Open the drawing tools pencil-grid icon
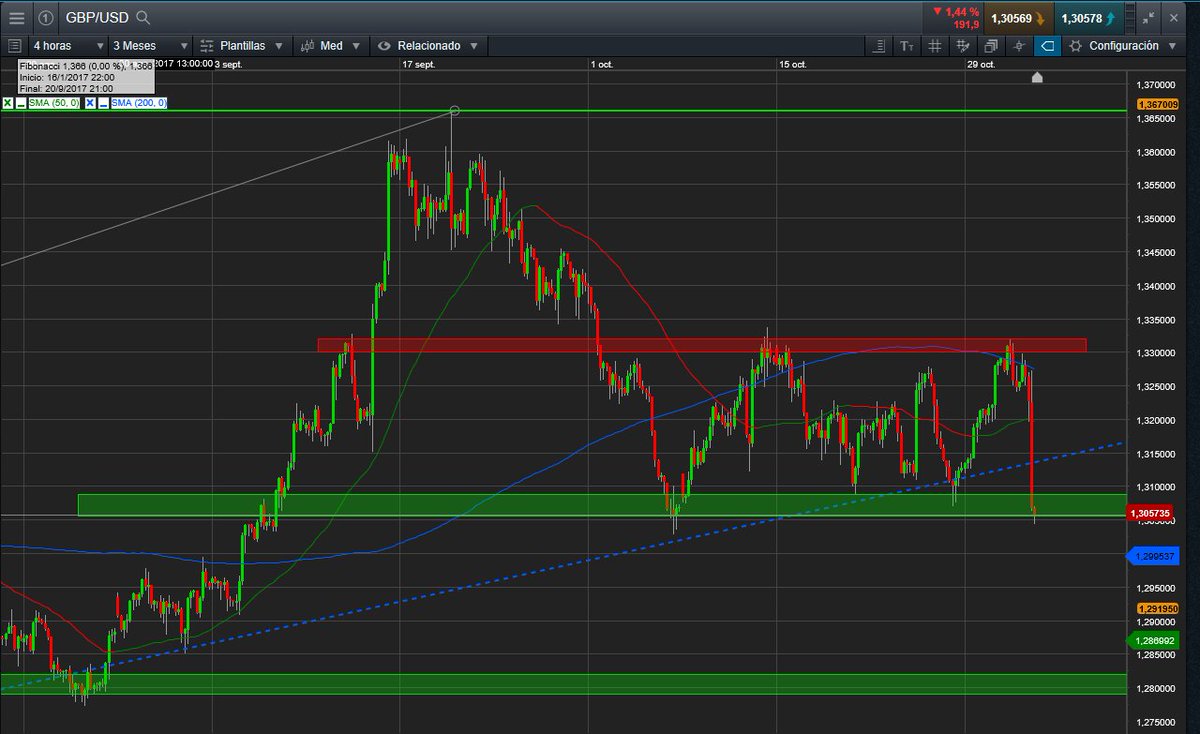 point(963,46)
